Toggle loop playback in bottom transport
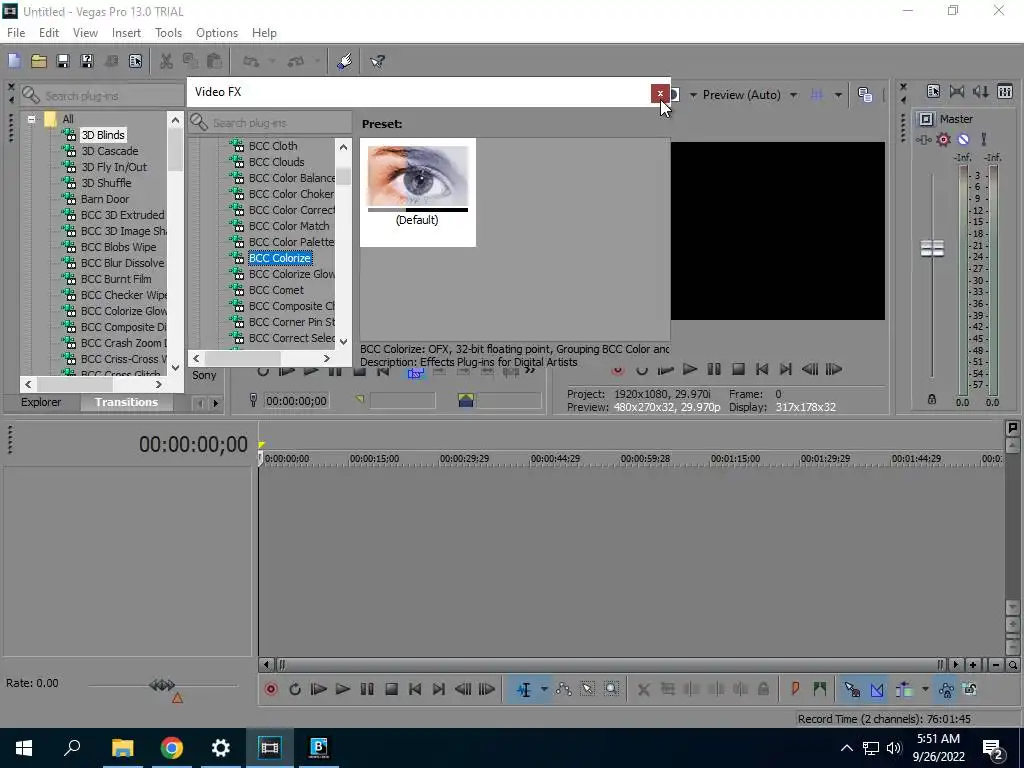1024x768 pixels. [x=295, y=689]
